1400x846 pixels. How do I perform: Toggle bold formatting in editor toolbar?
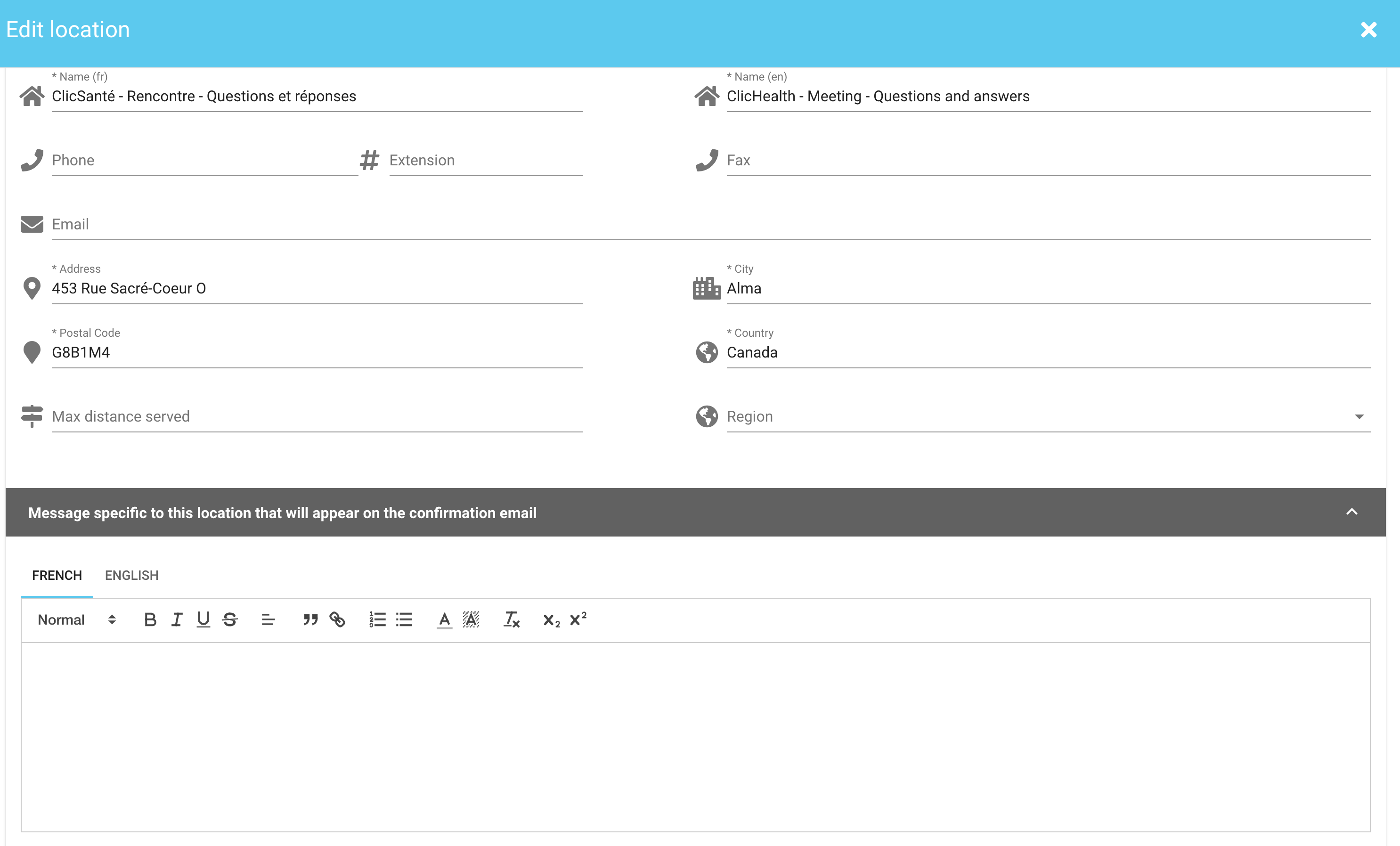150,619
